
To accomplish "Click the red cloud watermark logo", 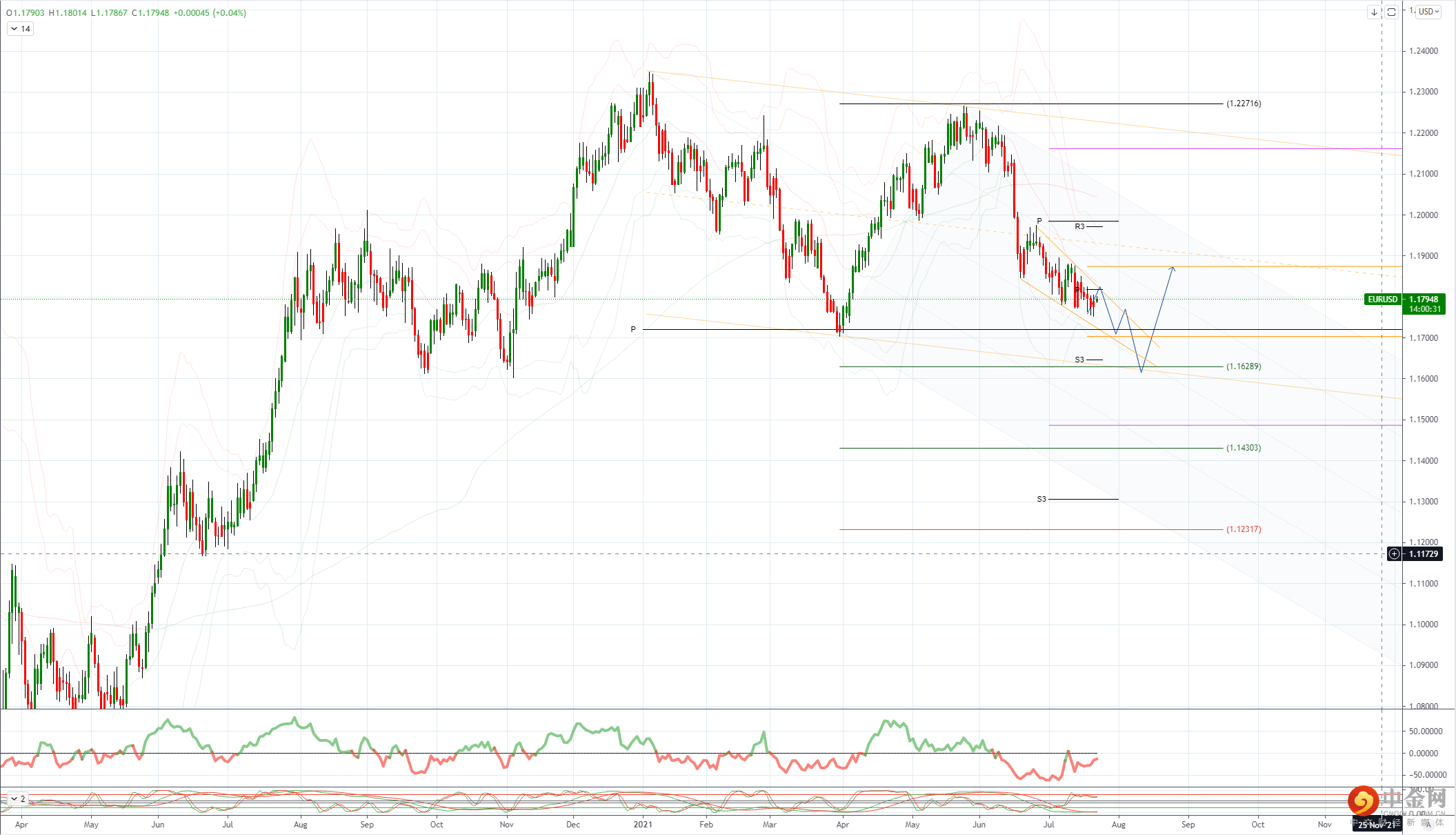I will tap(1362, 800).
